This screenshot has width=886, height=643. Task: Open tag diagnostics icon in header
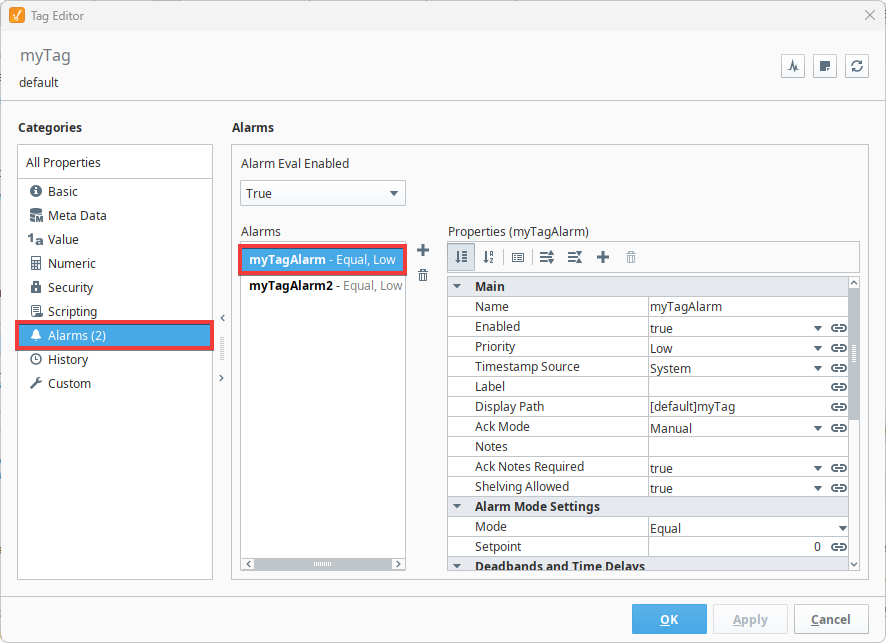(793, 66)
